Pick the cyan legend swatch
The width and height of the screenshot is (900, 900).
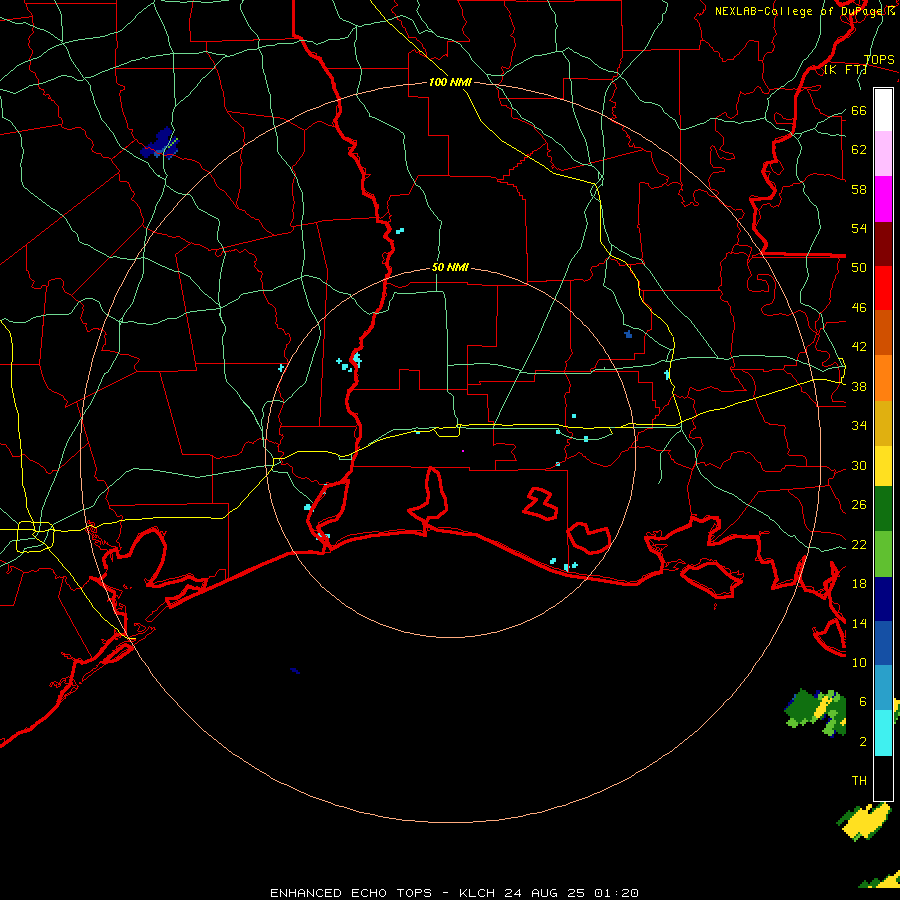[883, 733]
